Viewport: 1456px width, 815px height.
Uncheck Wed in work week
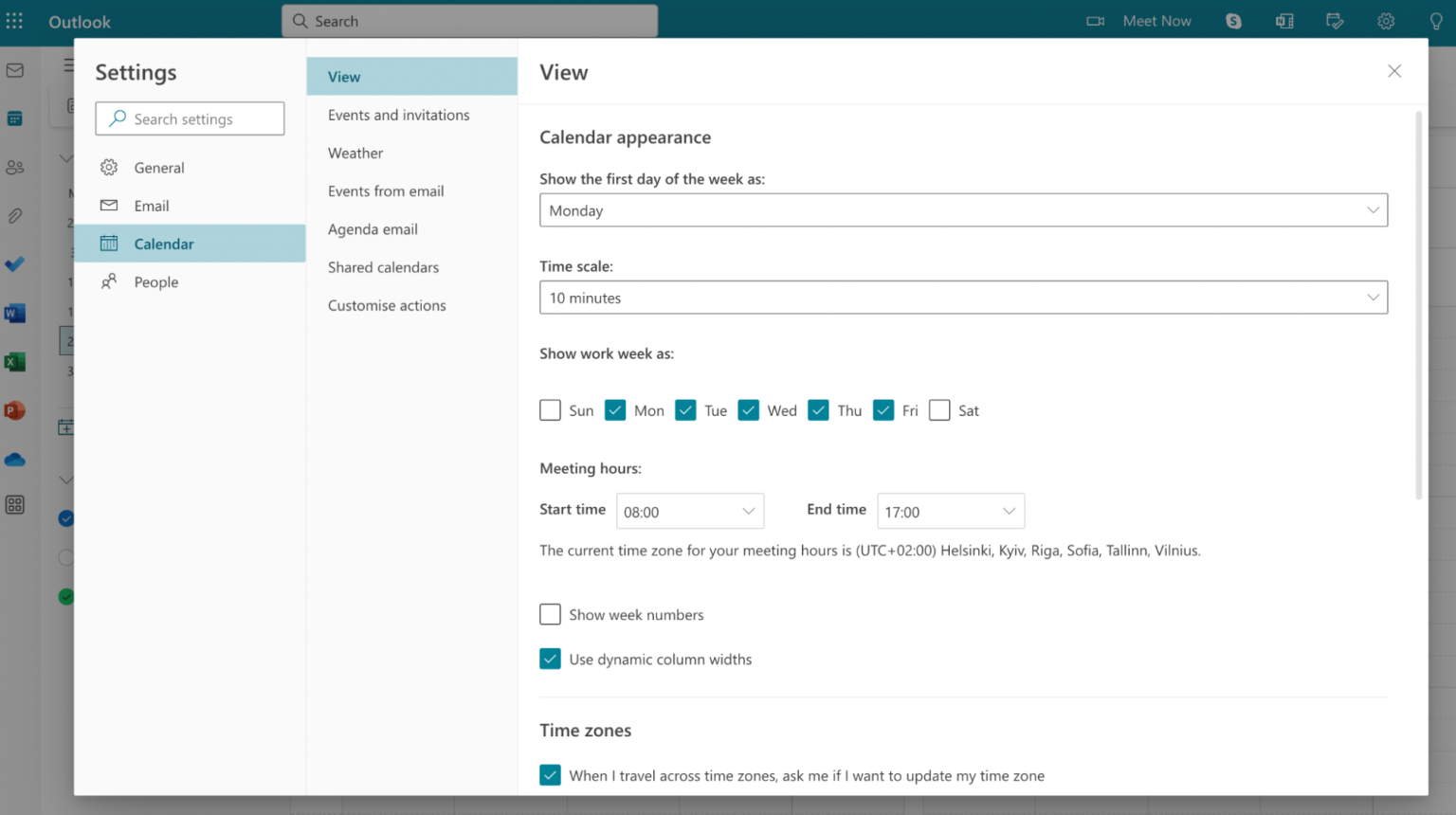[x=749, y=410]
